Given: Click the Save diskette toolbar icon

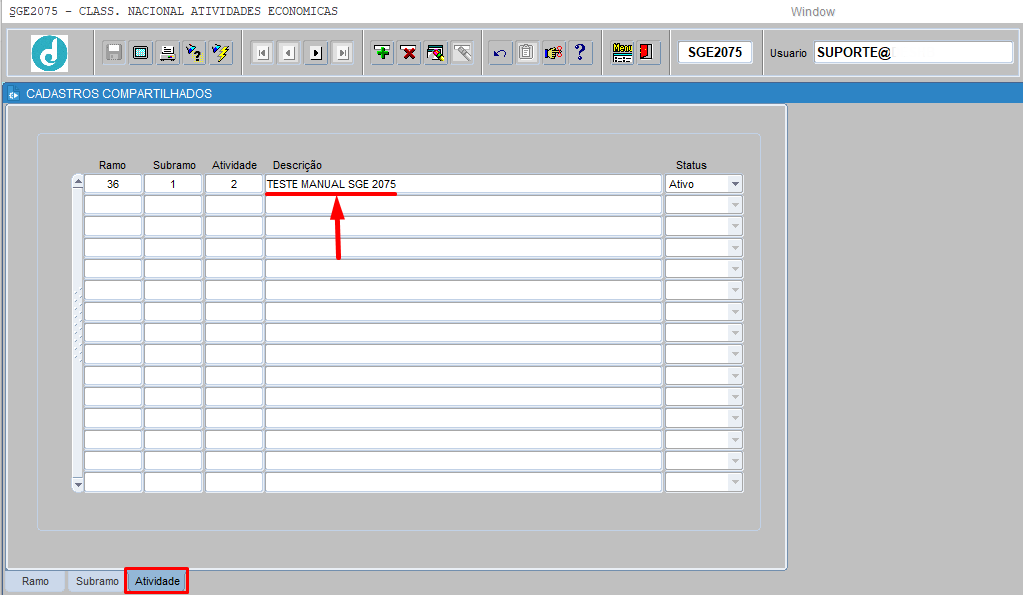Looking at the screenshot, I should (114, 53).
